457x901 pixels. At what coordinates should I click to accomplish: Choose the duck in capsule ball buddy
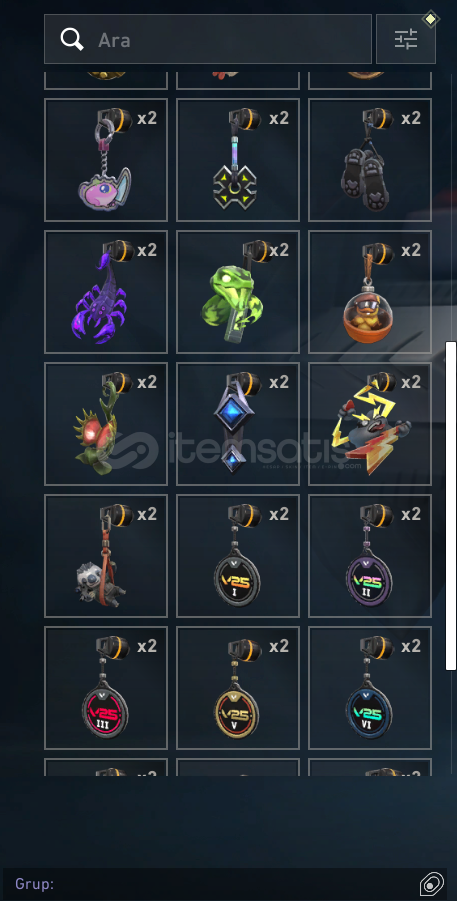pyautogui.click(x=370, y=292)
